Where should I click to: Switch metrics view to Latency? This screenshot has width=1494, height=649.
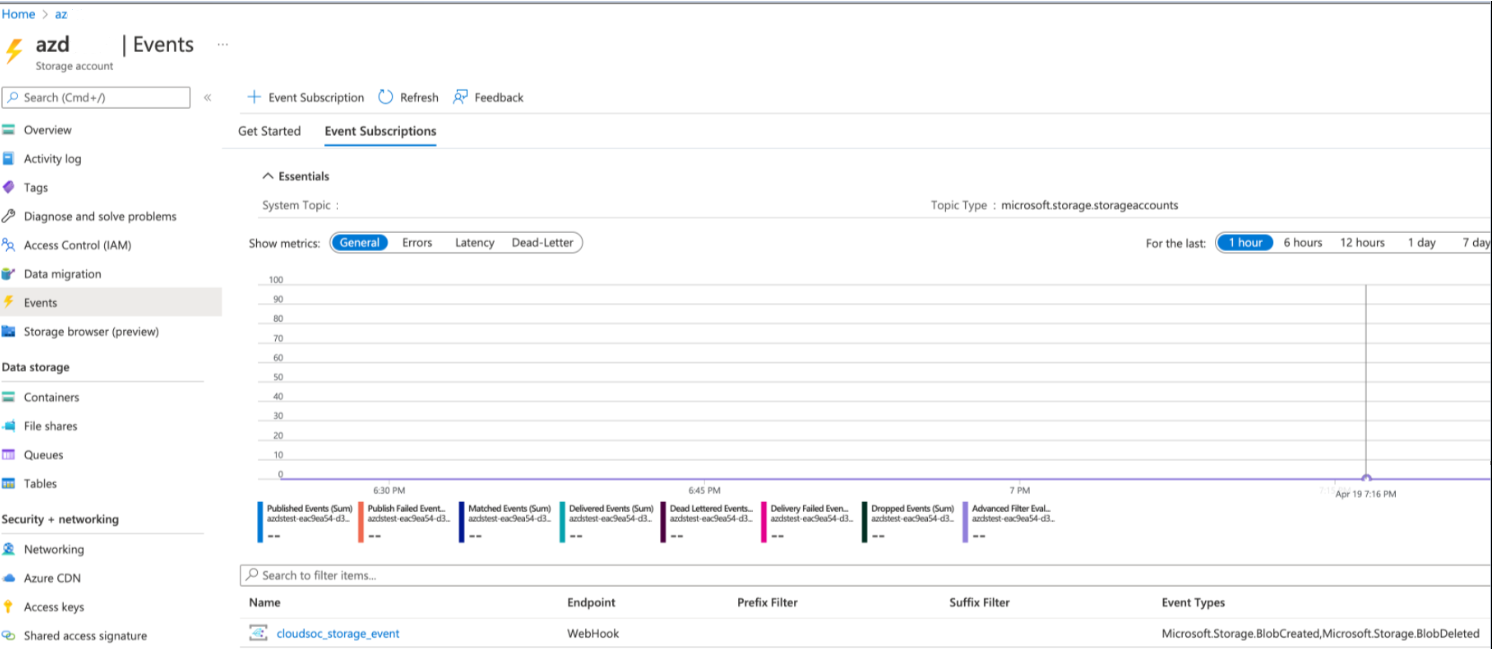[x=474, y=243]
